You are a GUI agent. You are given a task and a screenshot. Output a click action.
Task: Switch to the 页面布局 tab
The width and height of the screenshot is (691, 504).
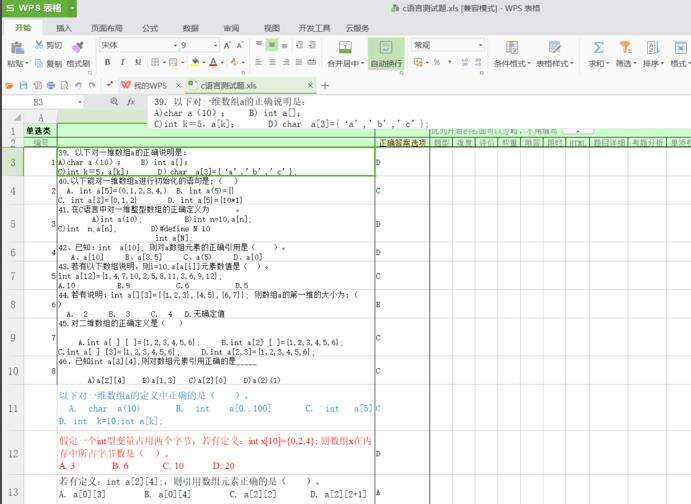pos(107,28)
